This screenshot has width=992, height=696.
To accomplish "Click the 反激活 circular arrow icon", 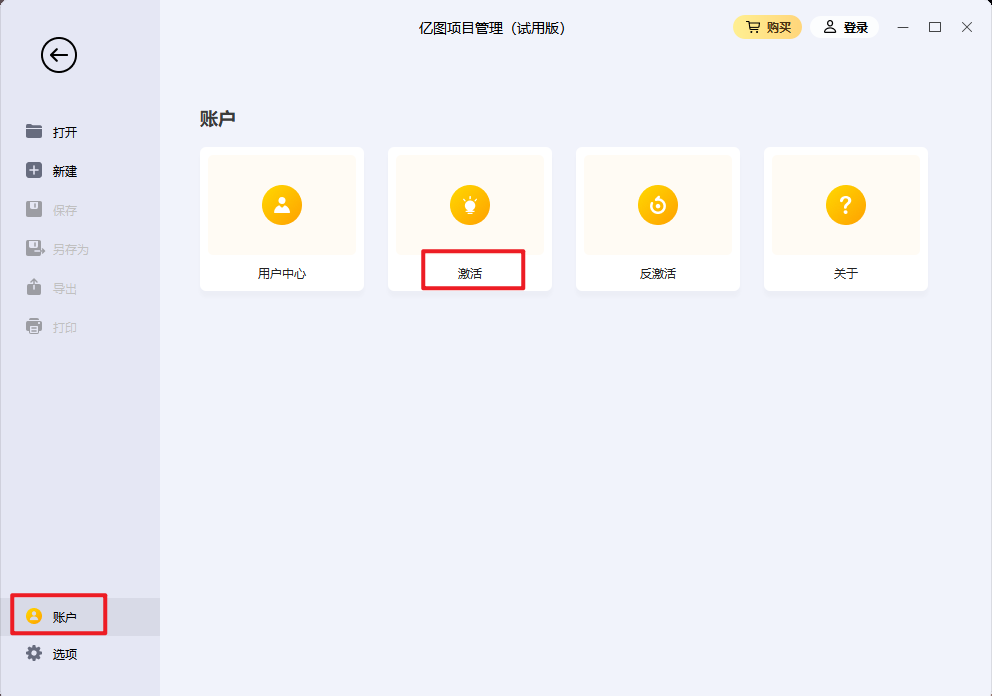I will (658, 205).
